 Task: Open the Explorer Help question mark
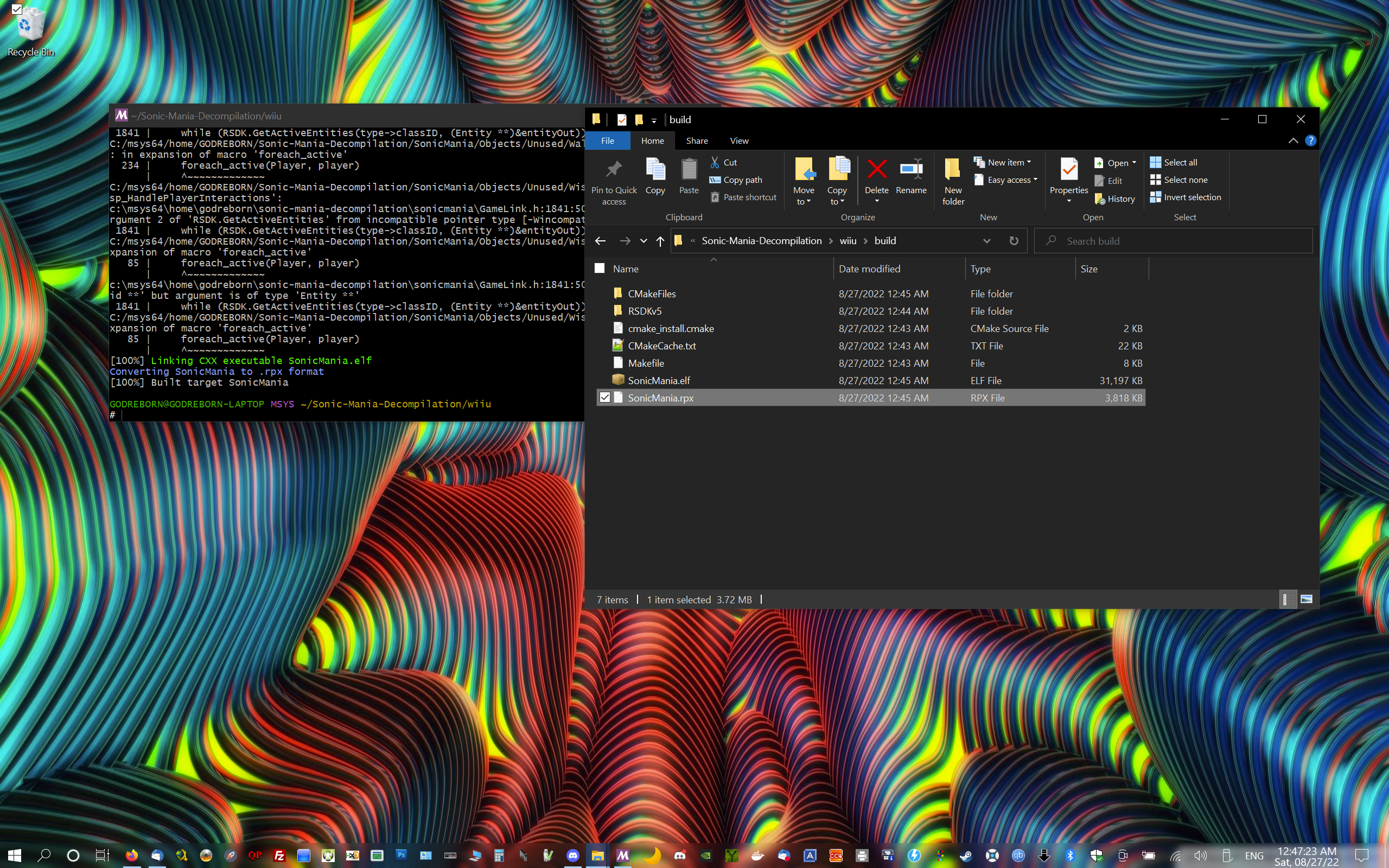tap(1310, 141)
